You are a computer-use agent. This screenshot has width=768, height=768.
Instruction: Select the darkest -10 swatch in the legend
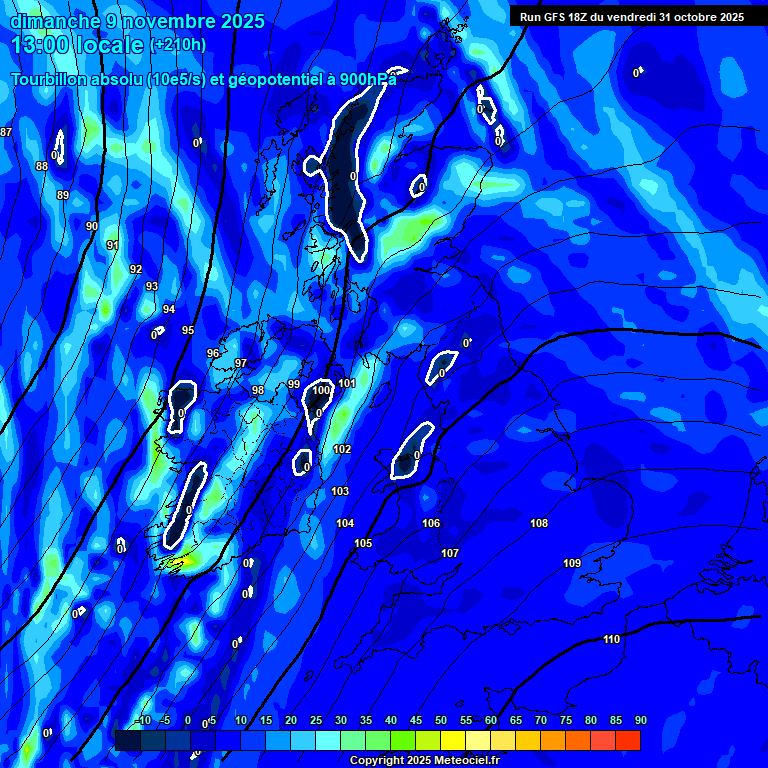128,741
